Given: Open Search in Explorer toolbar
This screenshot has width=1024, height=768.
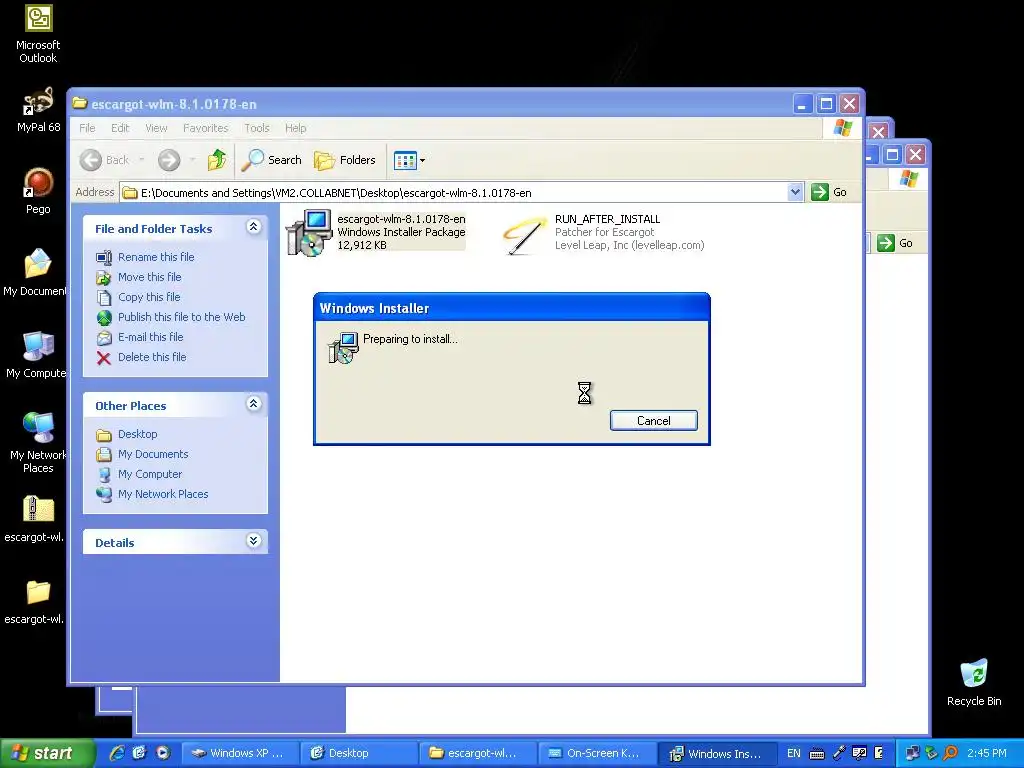Looking at the screenshot, I should [x=272, y=160].
